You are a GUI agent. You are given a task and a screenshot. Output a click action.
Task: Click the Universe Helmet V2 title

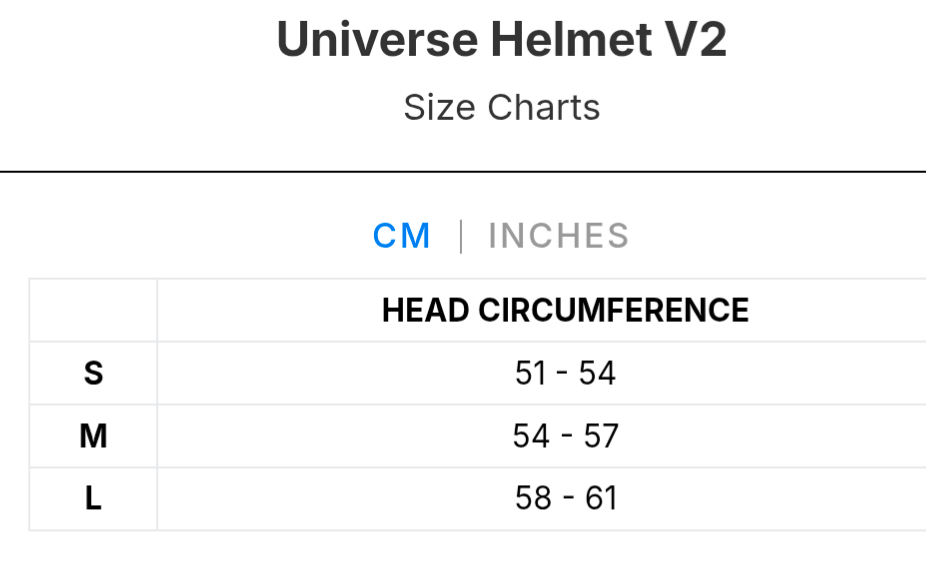point(501,41)
